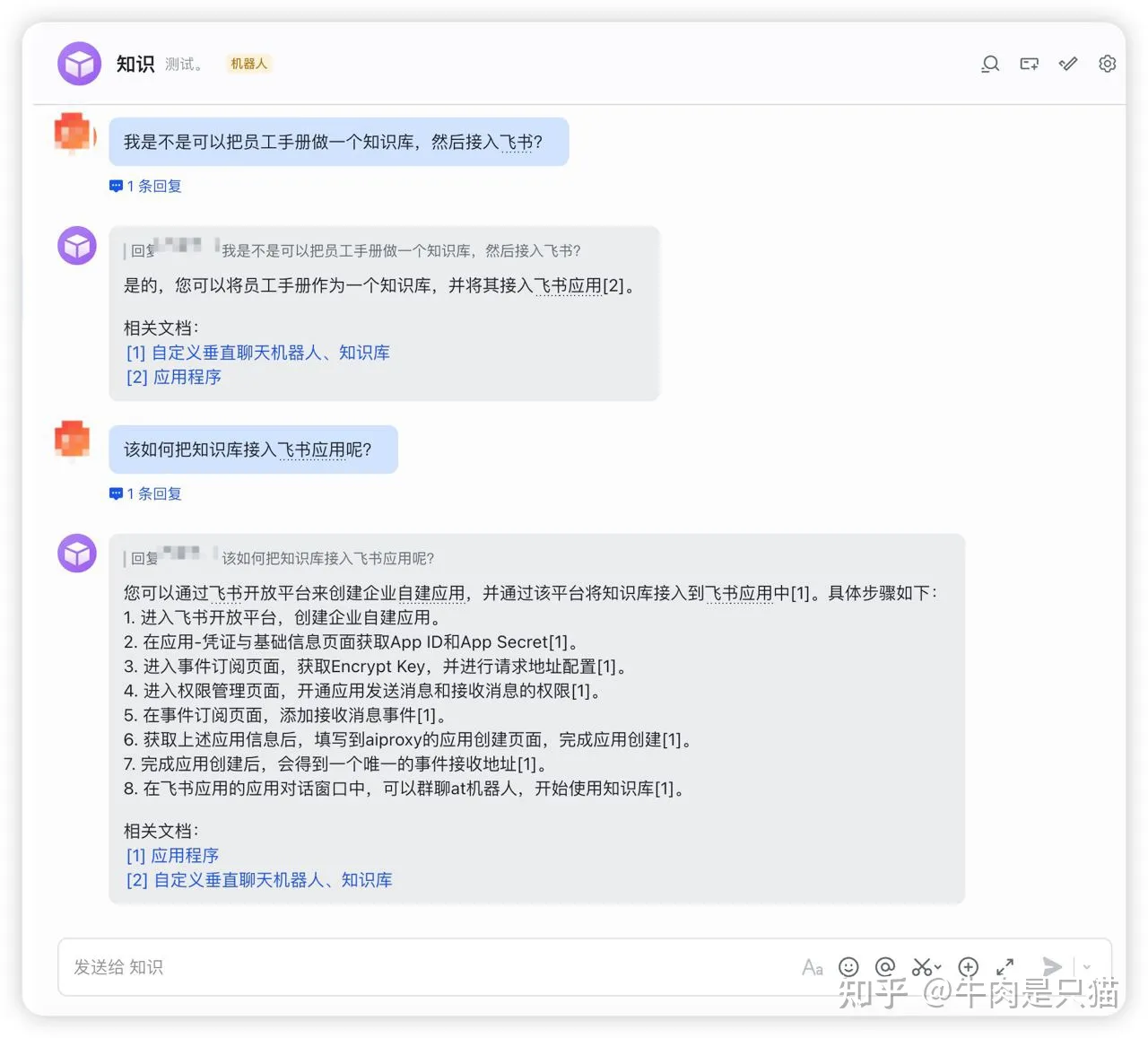Click the send message arrow
This screenshot has height=1038, width=1148.
pyautogui.click(x=1052, y=967)
